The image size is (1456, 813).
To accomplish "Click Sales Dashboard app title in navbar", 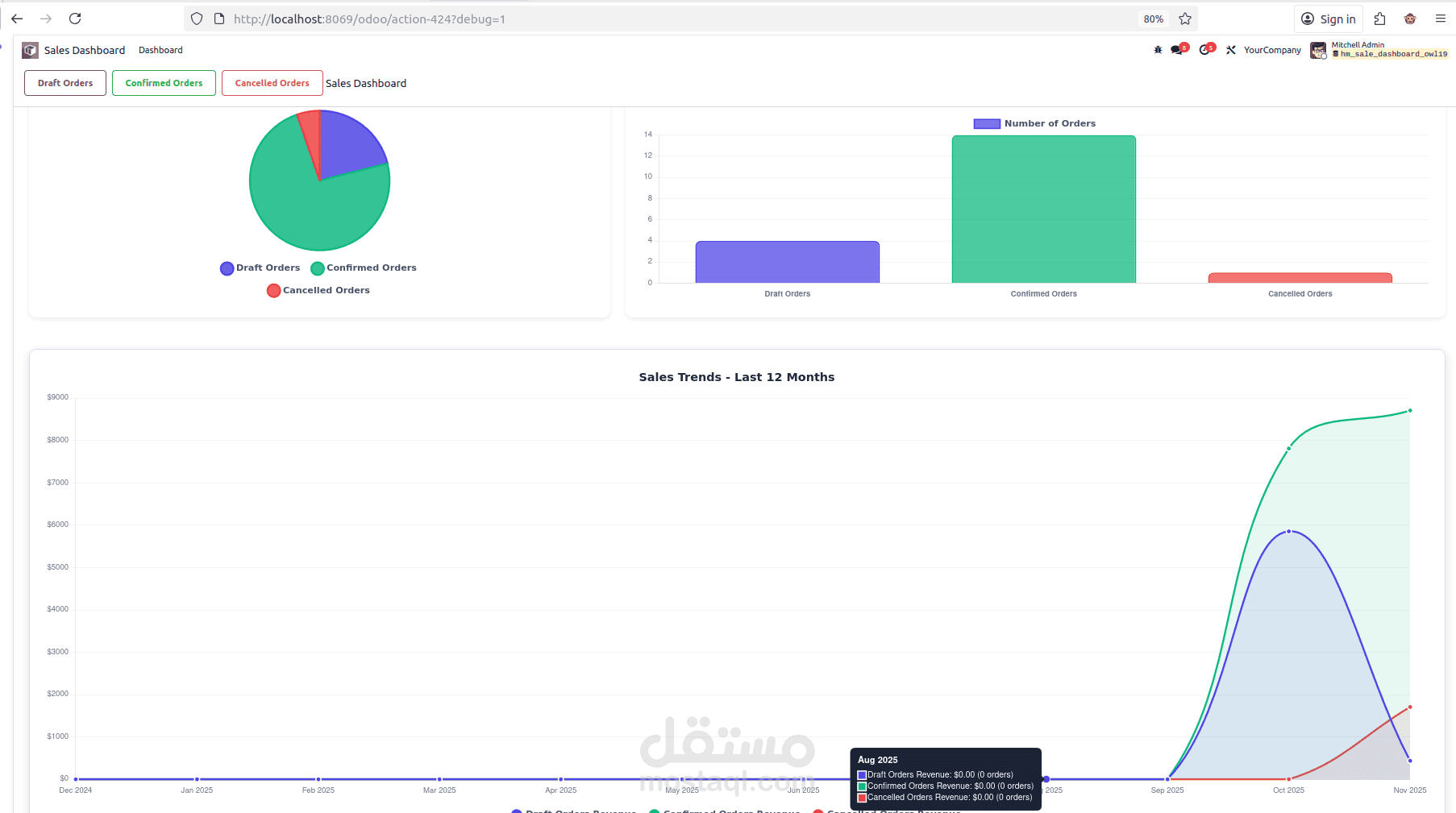I will tap(85, 50).
